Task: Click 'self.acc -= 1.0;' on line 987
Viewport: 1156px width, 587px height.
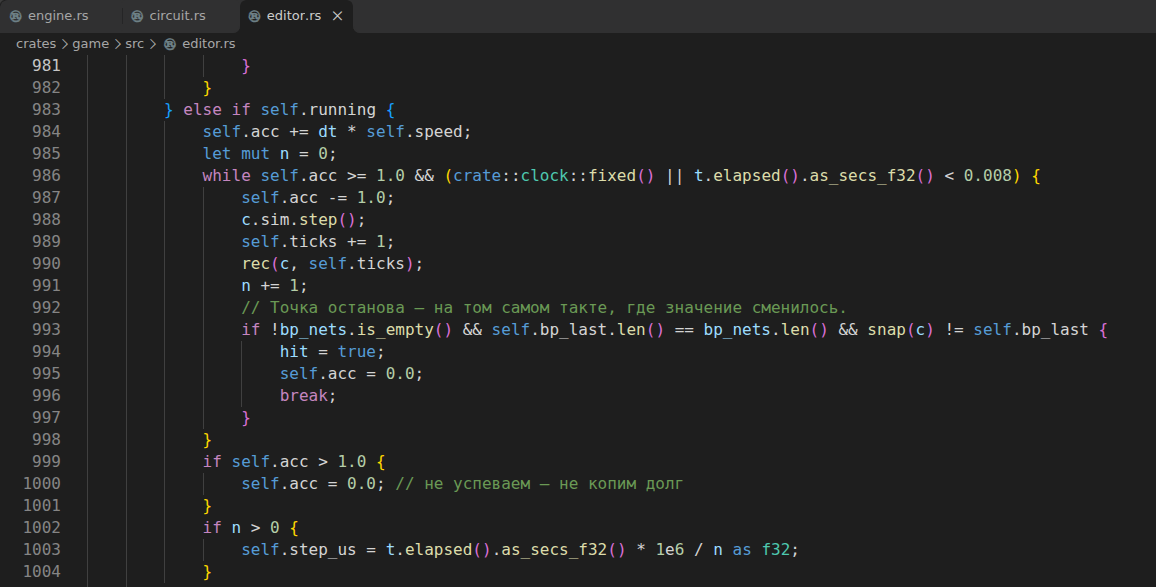Action: click(318, 198)
